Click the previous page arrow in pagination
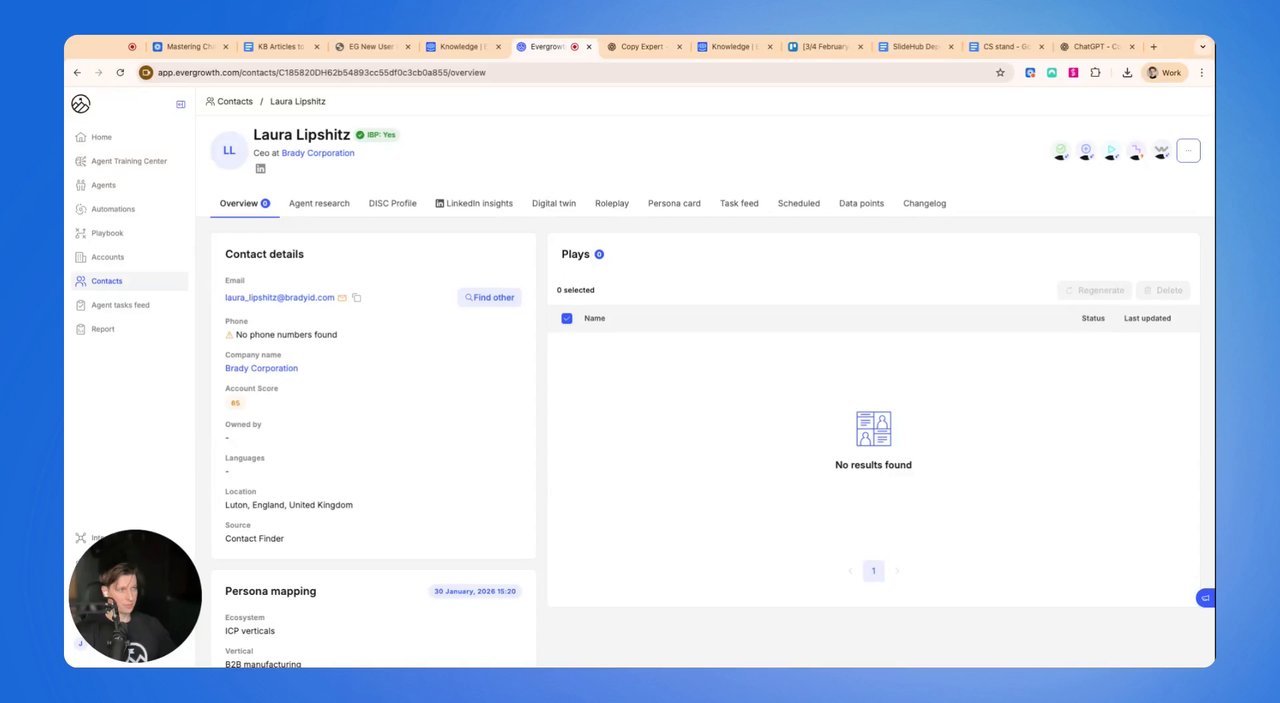The width and height of the screenshot is (1280, 703). pos(850,571)
